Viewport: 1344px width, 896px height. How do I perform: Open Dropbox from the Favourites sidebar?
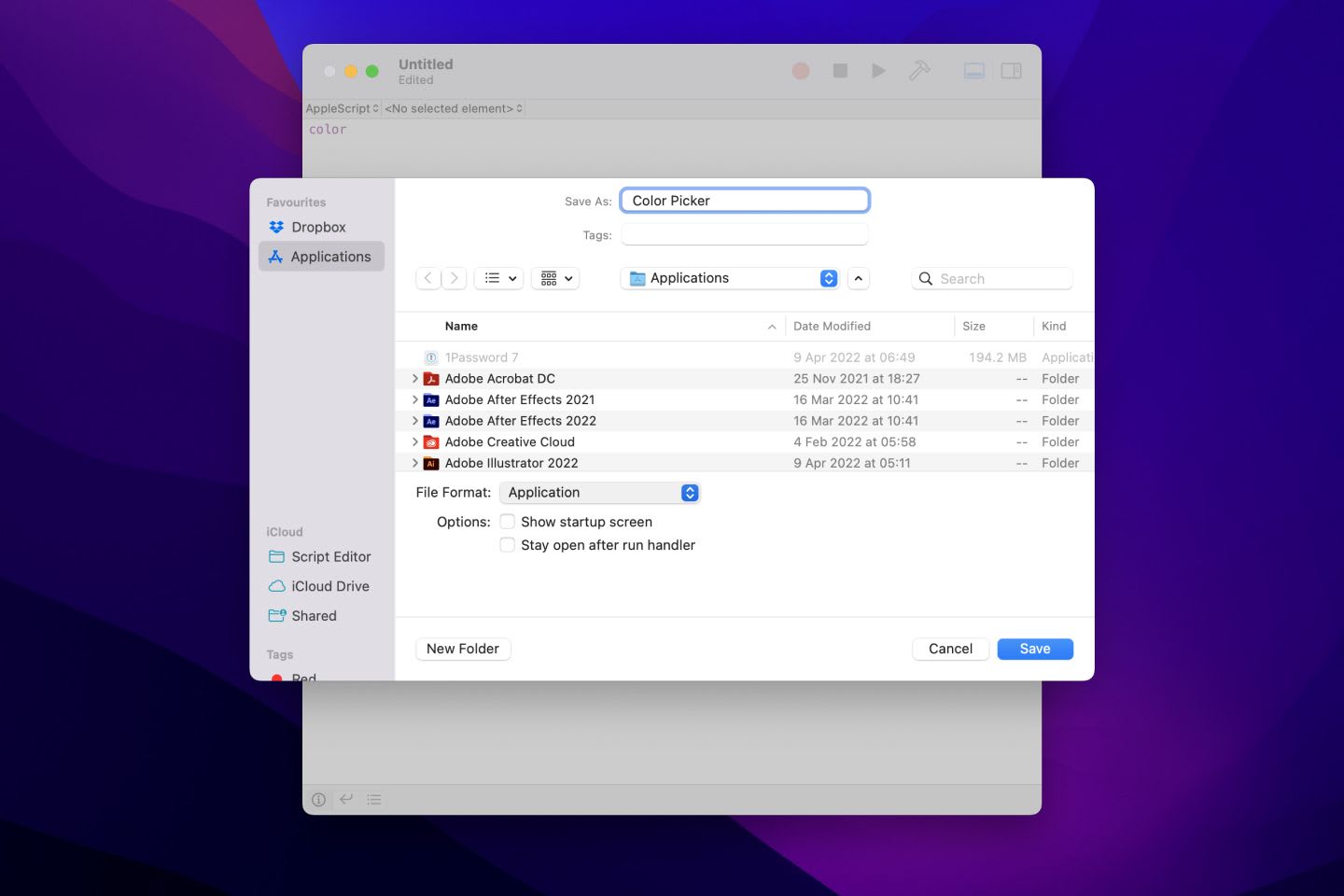click(318, 227)
